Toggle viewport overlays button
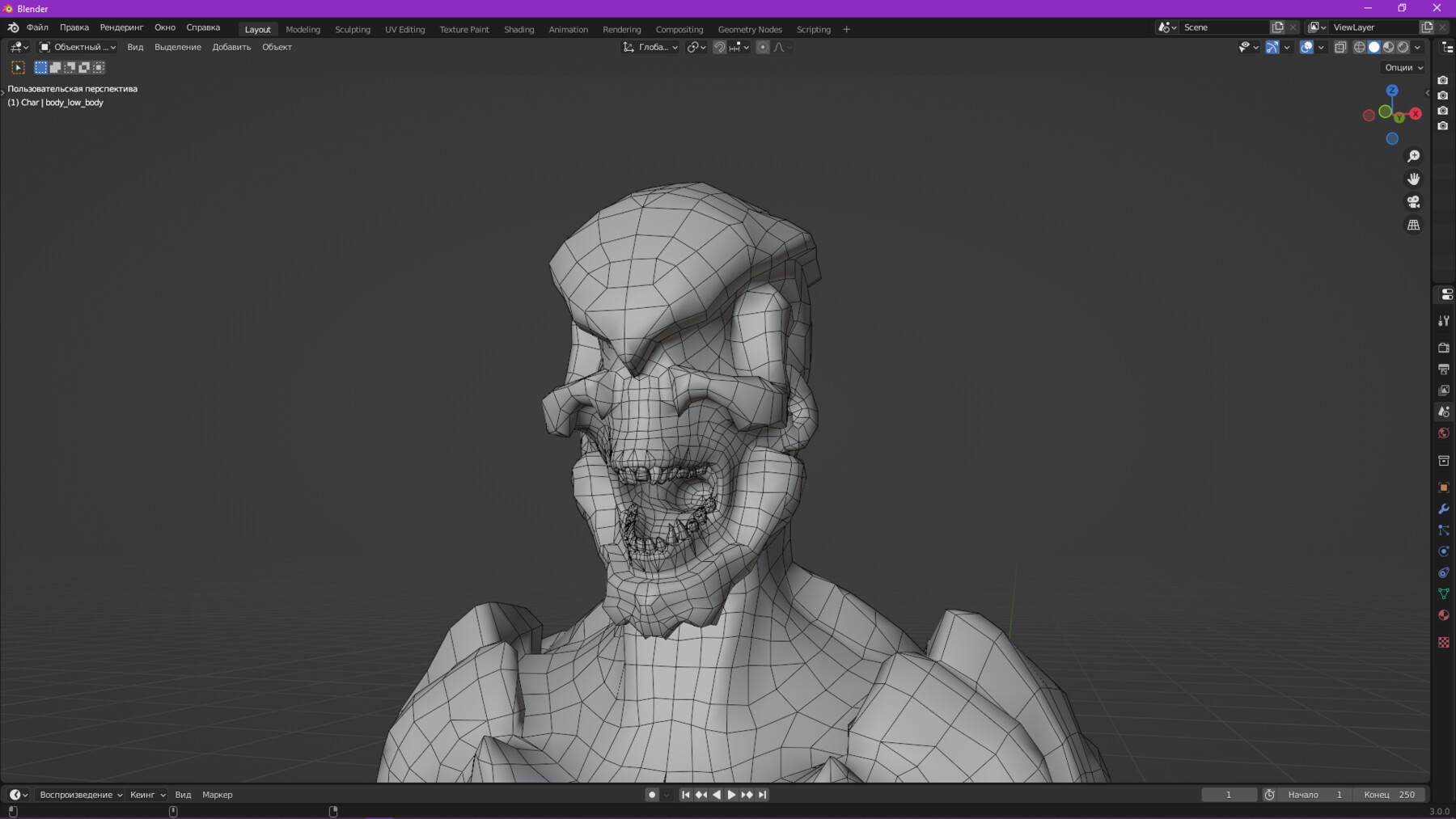The image size is (1456, 819). pos(1306,48)
